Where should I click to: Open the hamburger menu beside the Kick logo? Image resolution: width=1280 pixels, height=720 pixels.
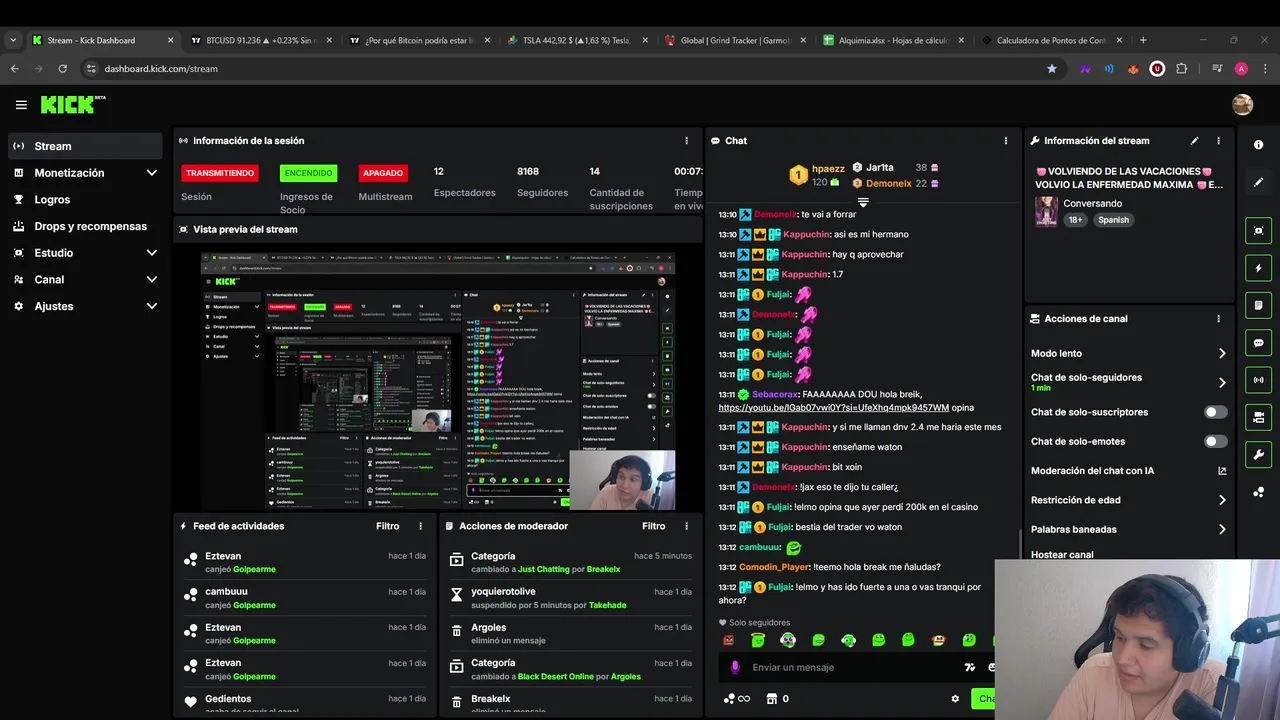(21, 105)
